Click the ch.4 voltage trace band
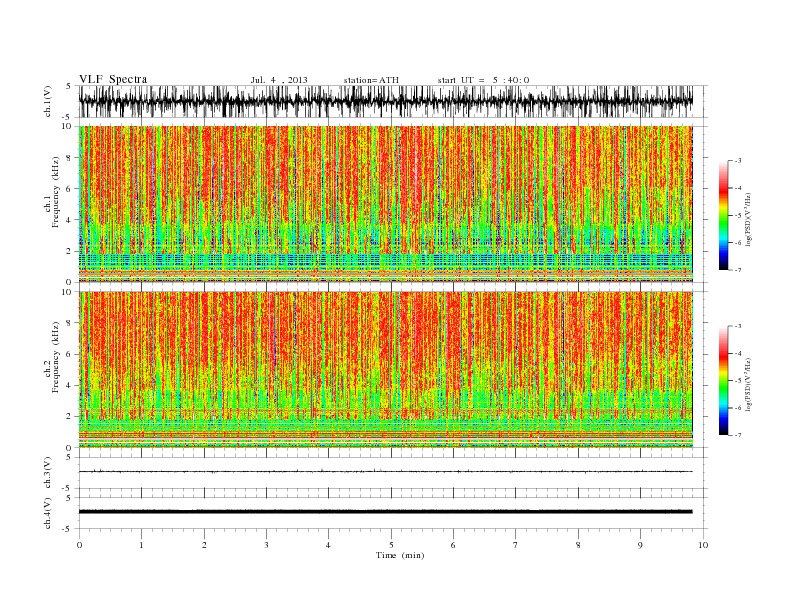This screenshot has height=612, width=792. click(x=385, y=512)
